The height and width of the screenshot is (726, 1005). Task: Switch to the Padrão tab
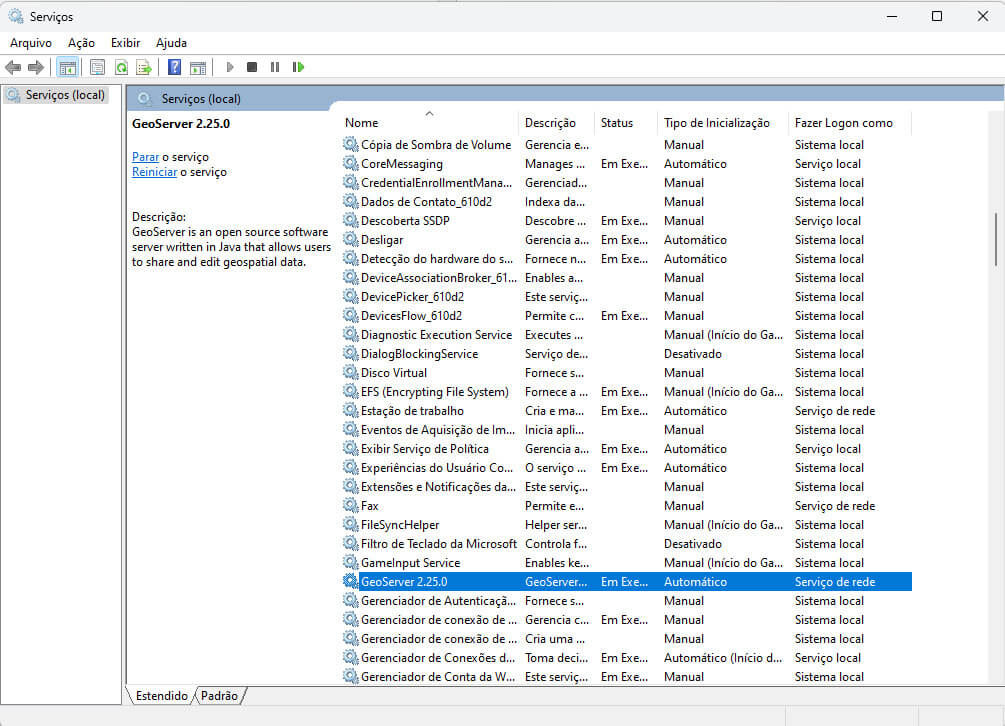(x=218, y=695)
